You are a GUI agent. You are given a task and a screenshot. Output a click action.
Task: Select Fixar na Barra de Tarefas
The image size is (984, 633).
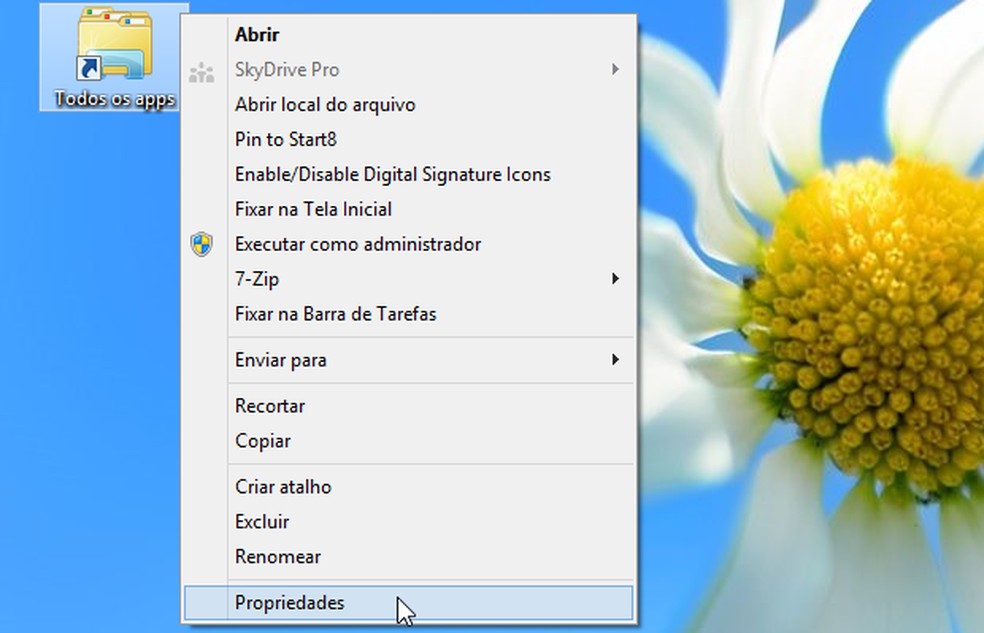(409, 314)
